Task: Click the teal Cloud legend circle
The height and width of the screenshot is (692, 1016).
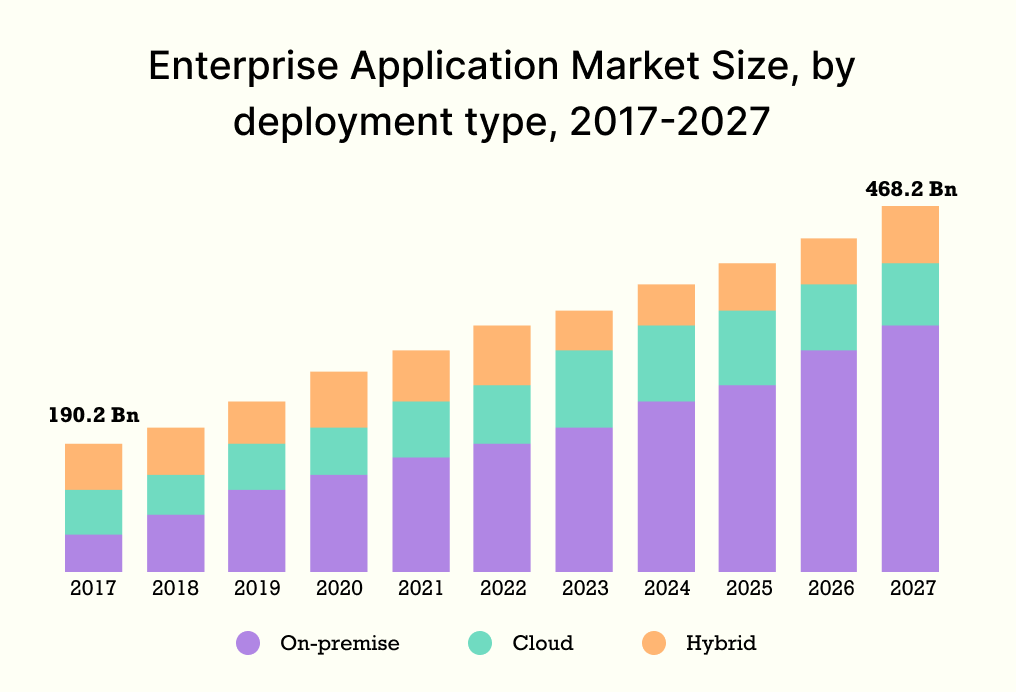Action: [480, 643]
